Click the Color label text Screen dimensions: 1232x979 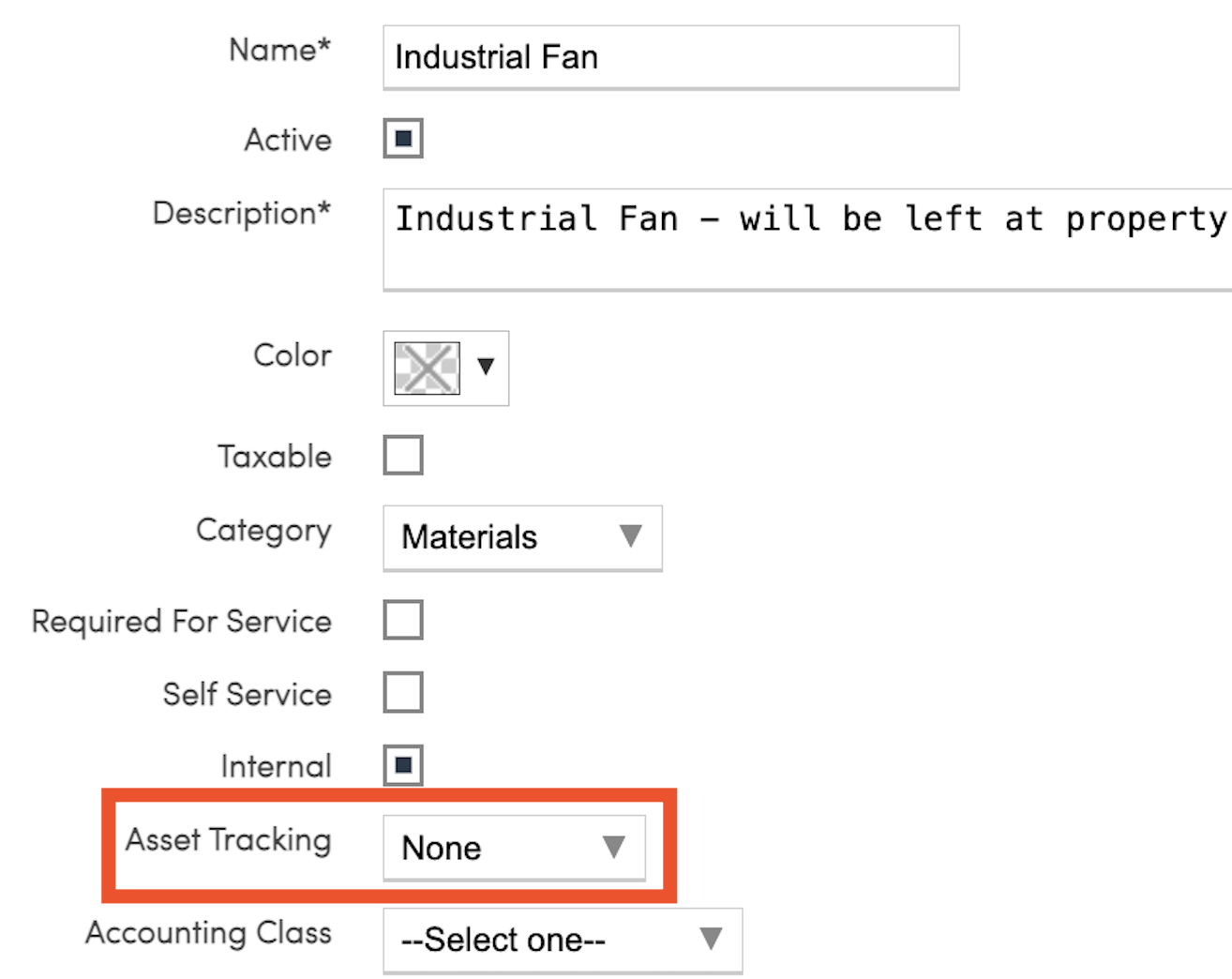[x=292, y=356]
